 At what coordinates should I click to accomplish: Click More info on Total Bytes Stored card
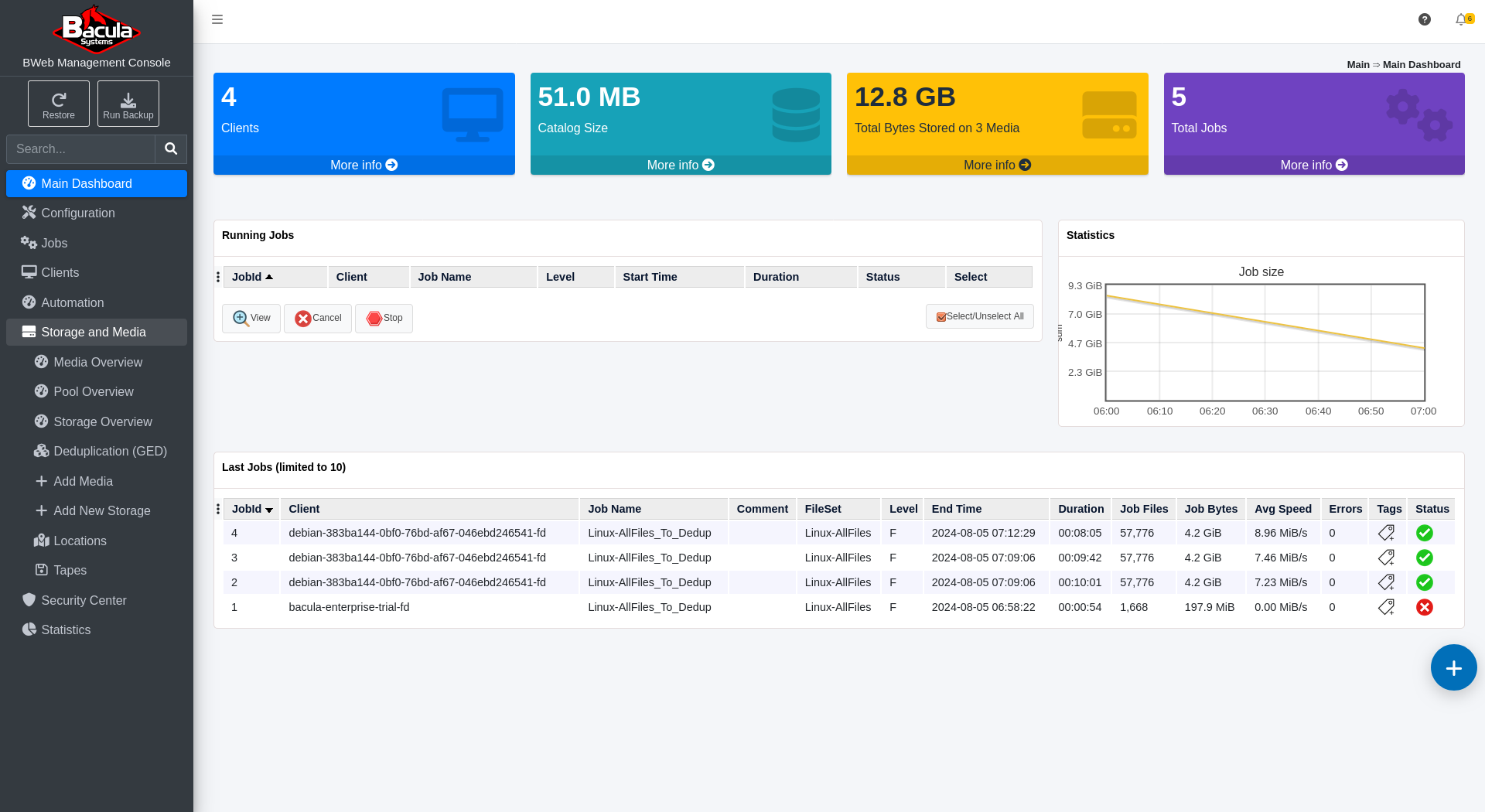click(x=997, y=165)
